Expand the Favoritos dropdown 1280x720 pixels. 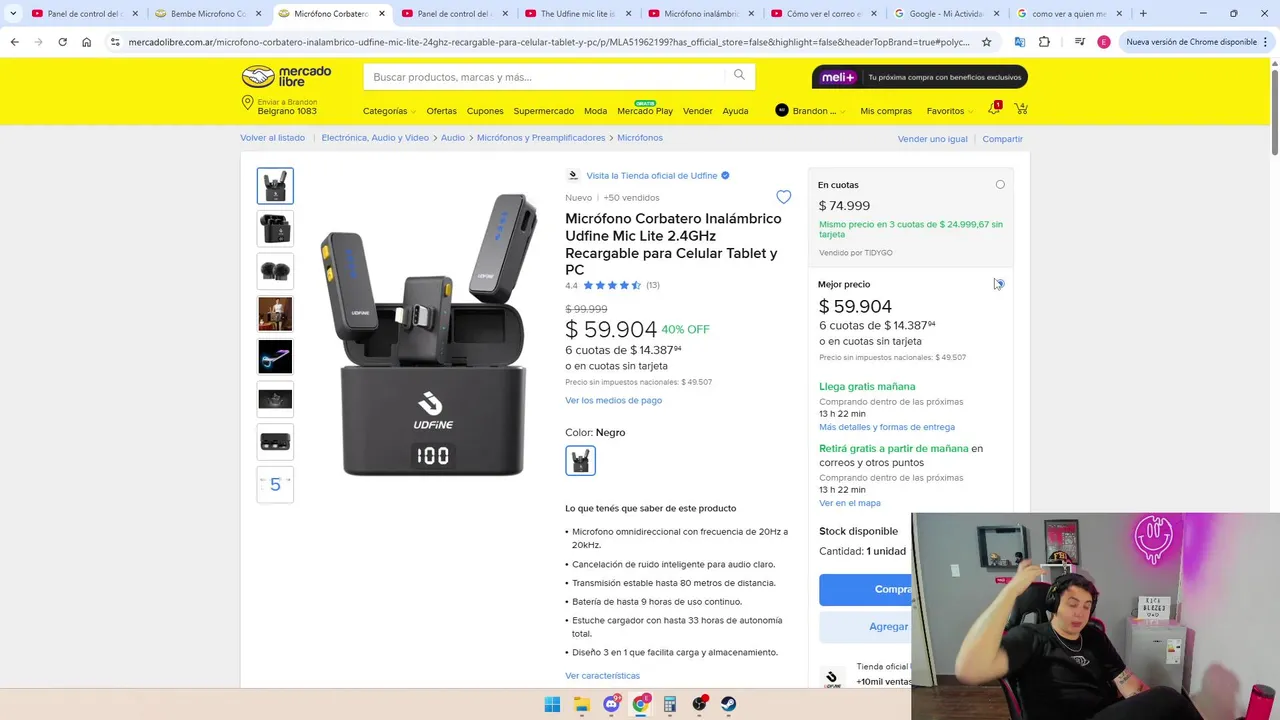click(x=950, y=111)
